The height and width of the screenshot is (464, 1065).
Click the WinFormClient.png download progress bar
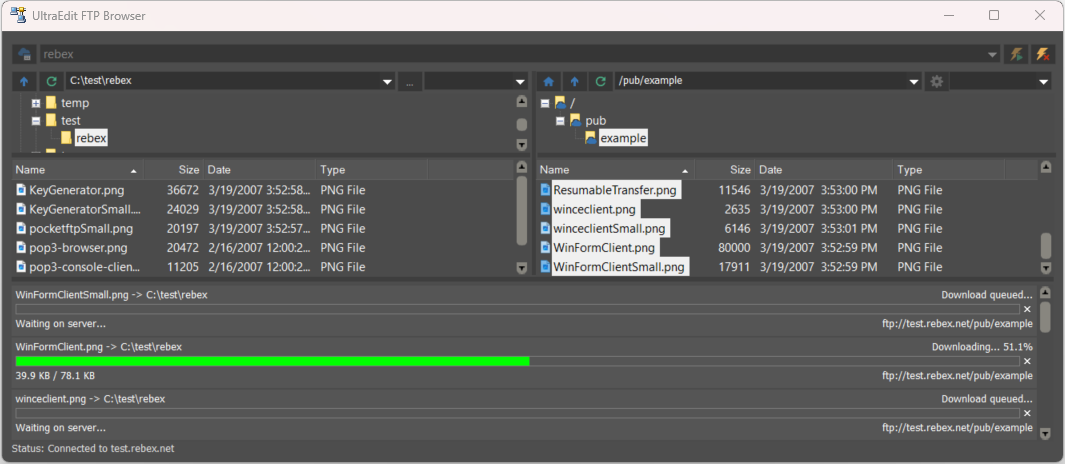517,361
